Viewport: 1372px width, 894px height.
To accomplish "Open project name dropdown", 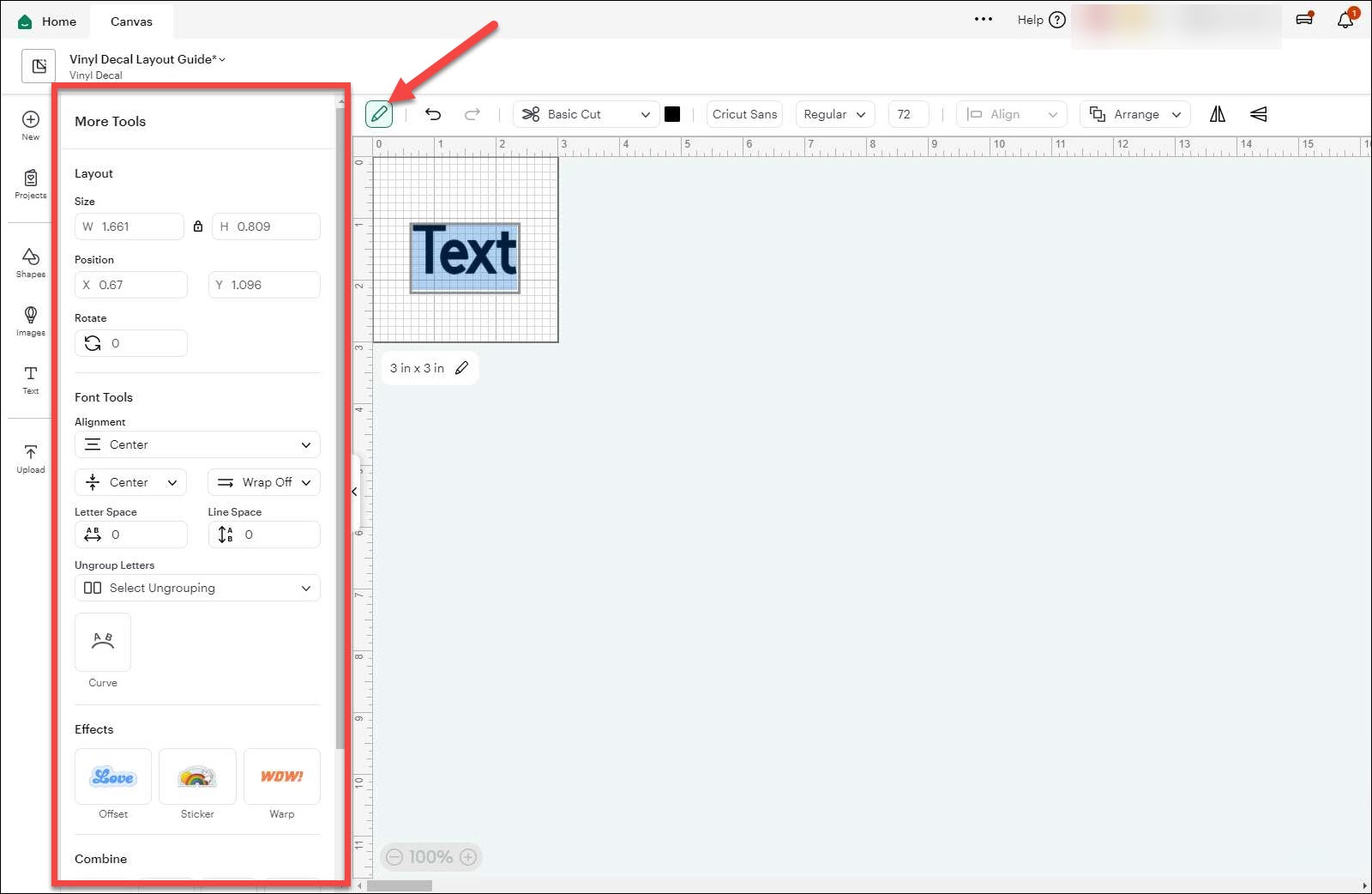I will (x=147, y=59).
